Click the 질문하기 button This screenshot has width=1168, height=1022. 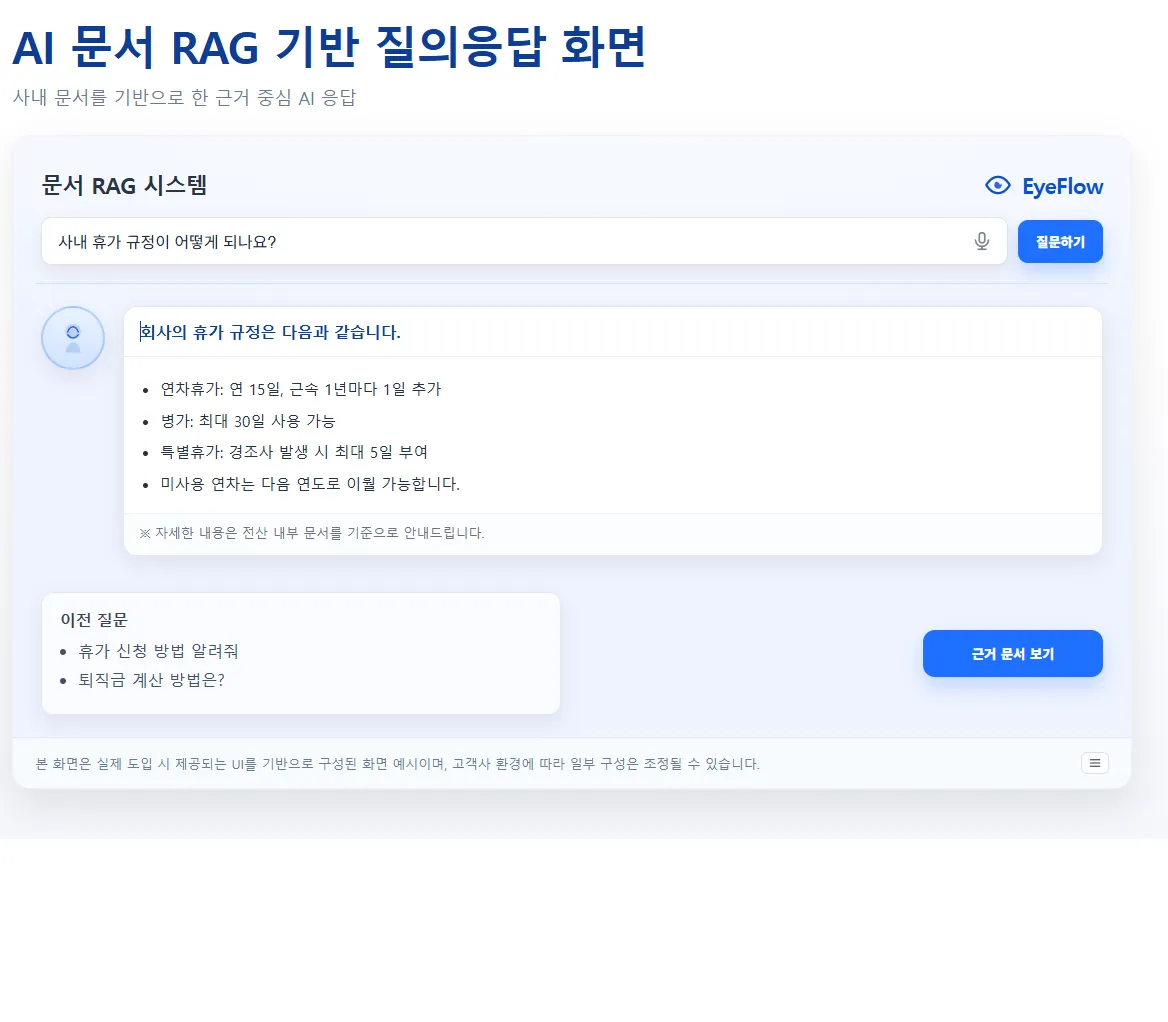1060,241
